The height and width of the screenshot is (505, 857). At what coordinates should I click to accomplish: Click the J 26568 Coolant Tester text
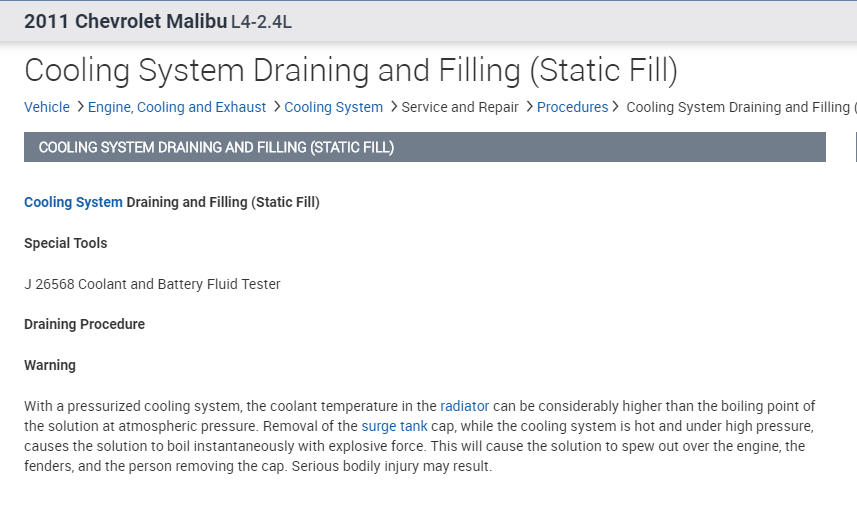point(152,284)
